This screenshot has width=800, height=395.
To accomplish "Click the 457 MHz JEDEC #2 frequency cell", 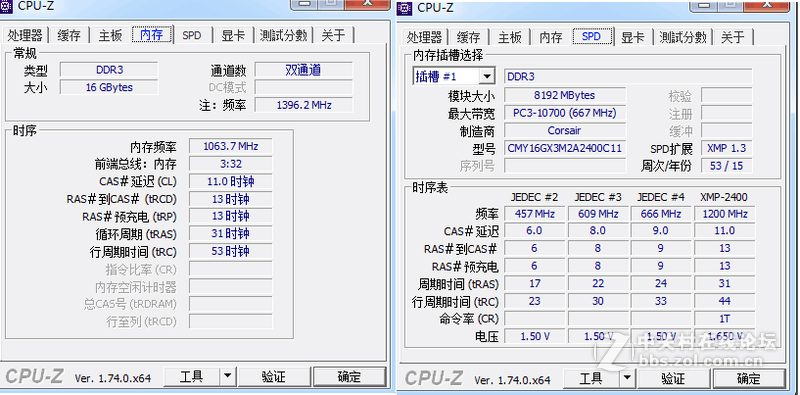I will click(535, 213).
